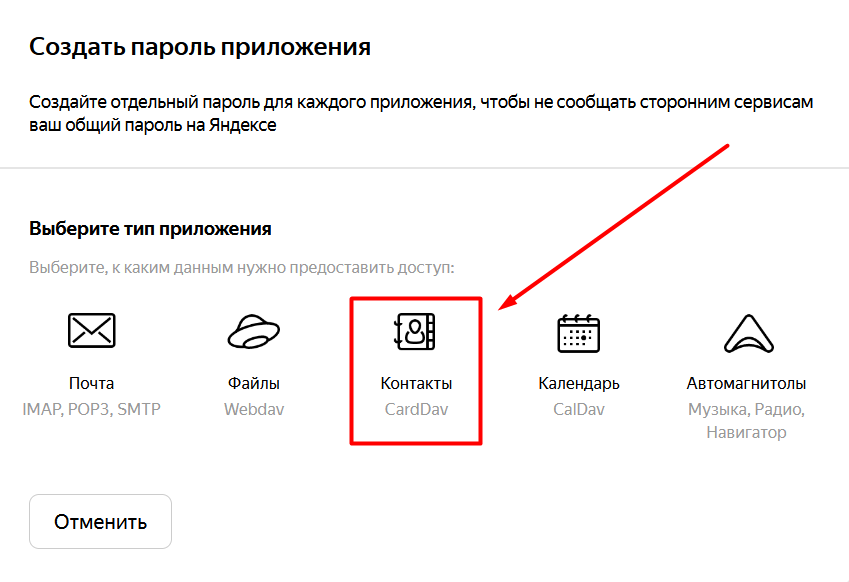Image resolution: width=849 pixels, height=582 pixels.
Task: Click the Отменить button
Action: point(100,521)
